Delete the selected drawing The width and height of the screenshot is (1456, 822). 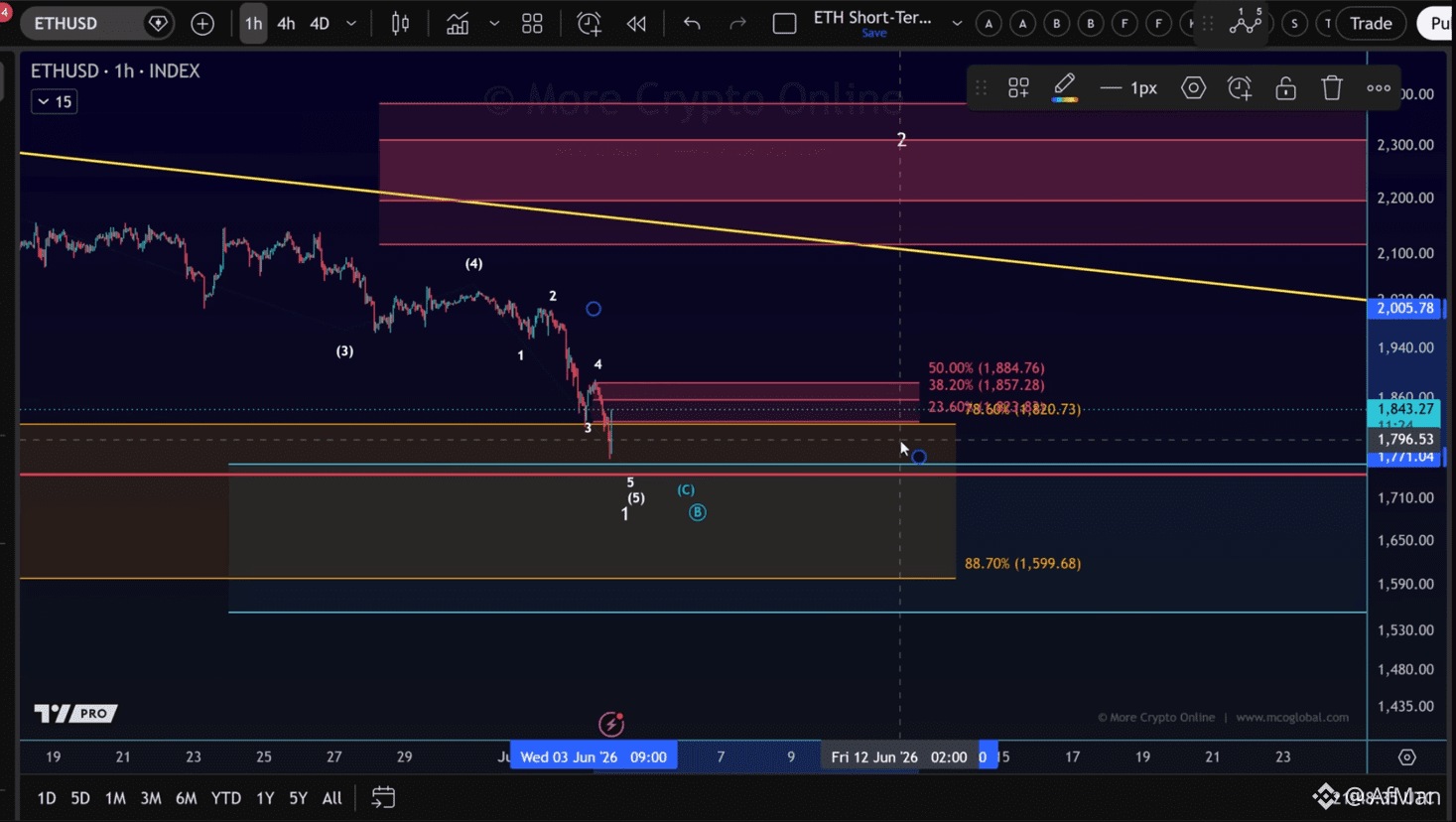(x=1332, y=88)
